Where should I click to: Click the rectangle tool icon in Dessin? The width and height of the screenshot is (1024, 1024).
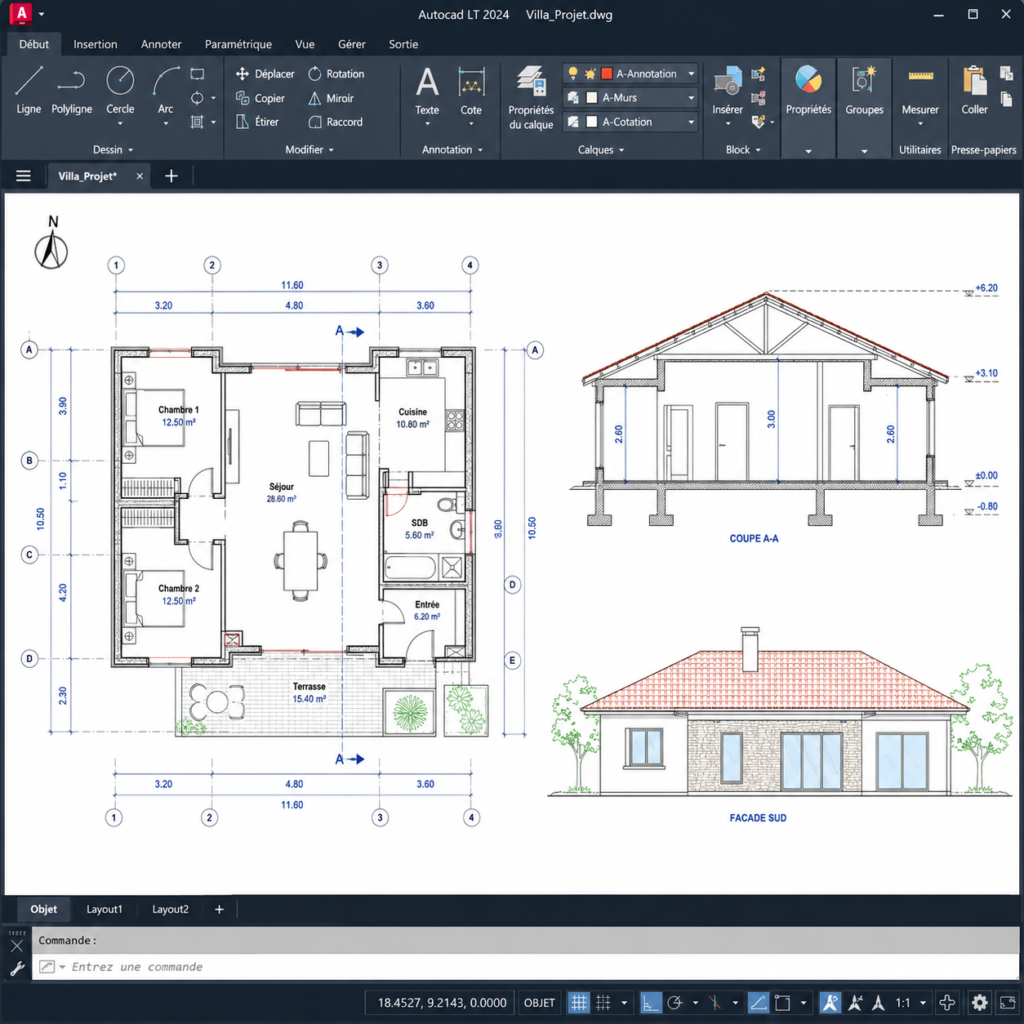click(197, 74)
